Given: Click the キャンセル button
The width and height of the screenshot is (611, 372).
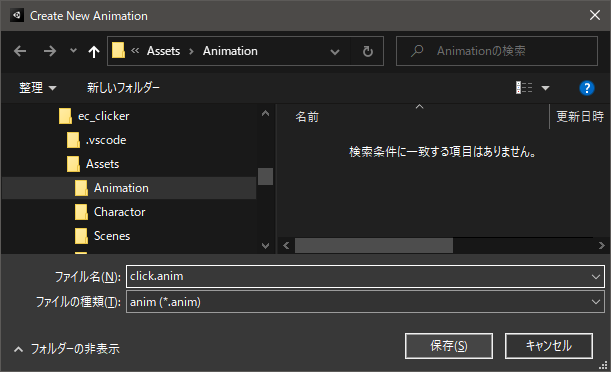Looking at the screenshot, I should [x=549, y=346].
